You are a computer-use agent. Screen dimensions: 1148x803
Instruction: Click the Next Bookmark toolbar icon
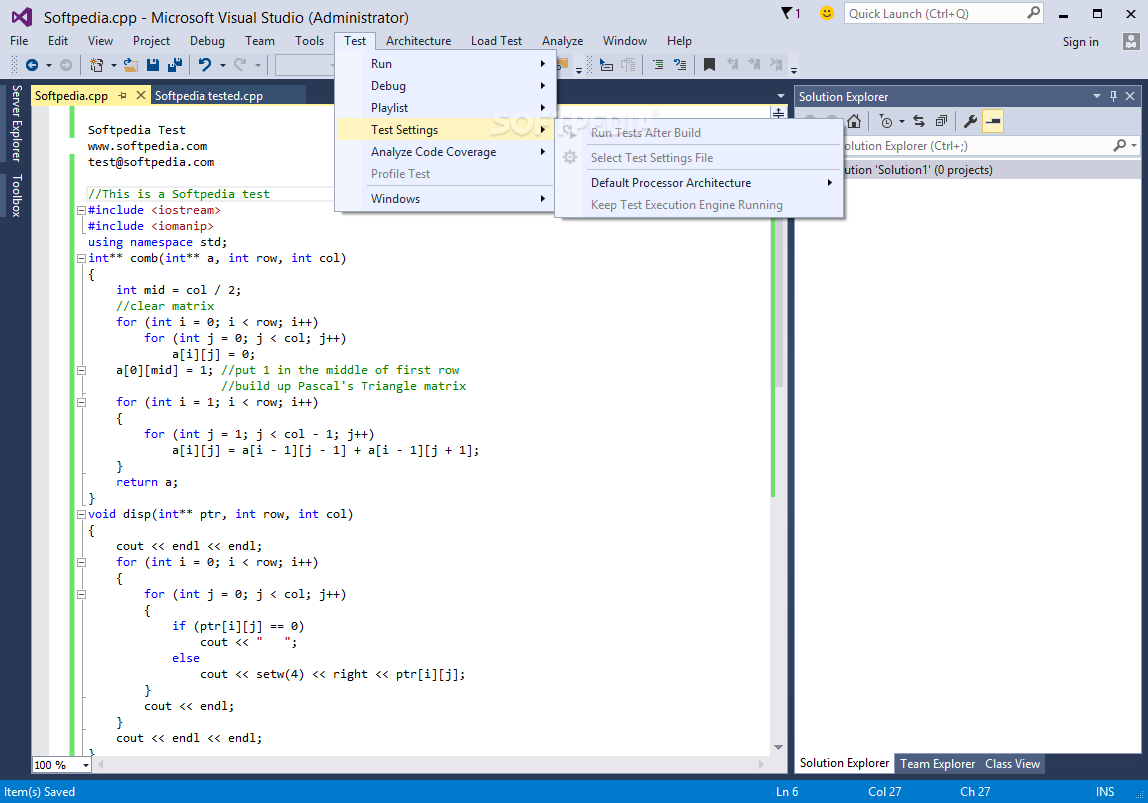[754, 65]
